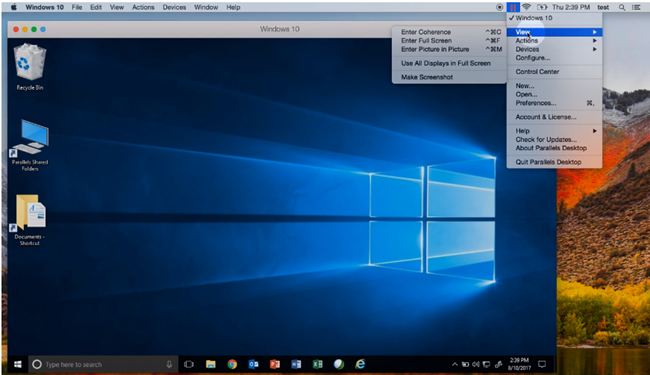The image size is (650, 375).
Task: Click the network icon in Windows tray
Action: pos(487,365)
